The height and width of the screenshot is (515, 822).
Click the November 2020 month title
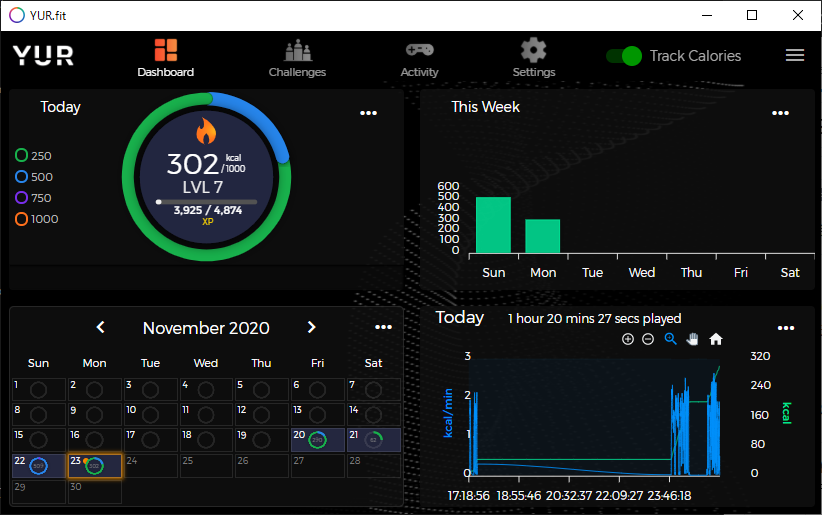[x=206, y=328]
